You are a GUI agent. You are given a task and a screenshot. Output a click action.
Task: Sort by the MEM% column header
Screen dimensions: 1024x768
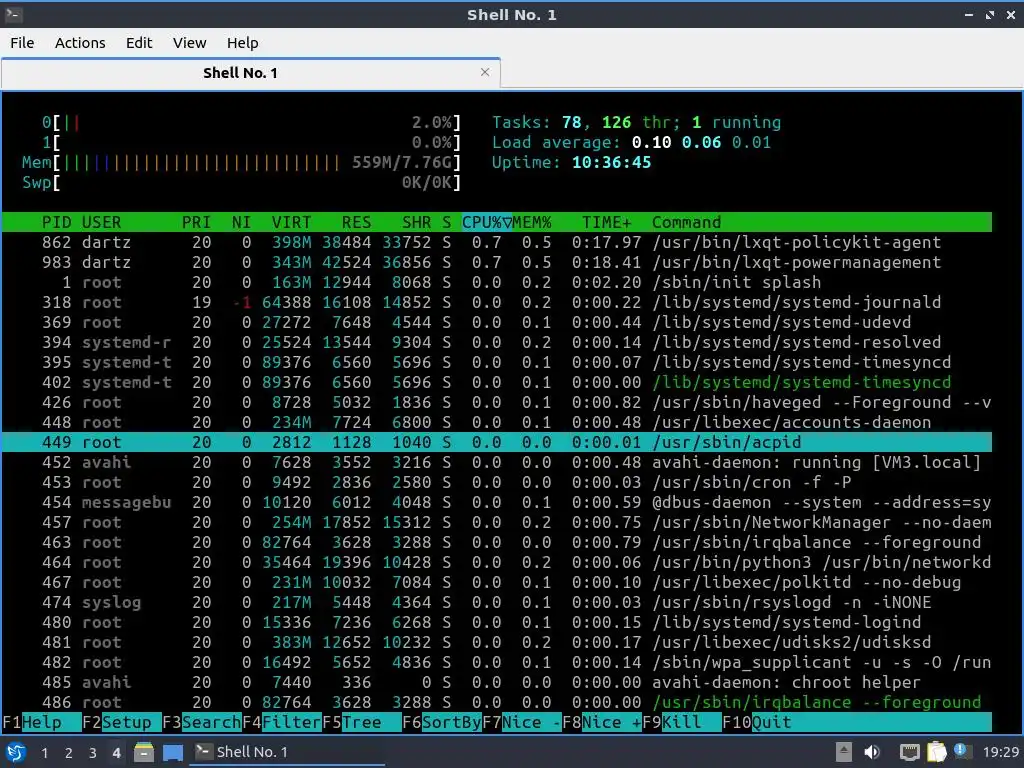532,222
